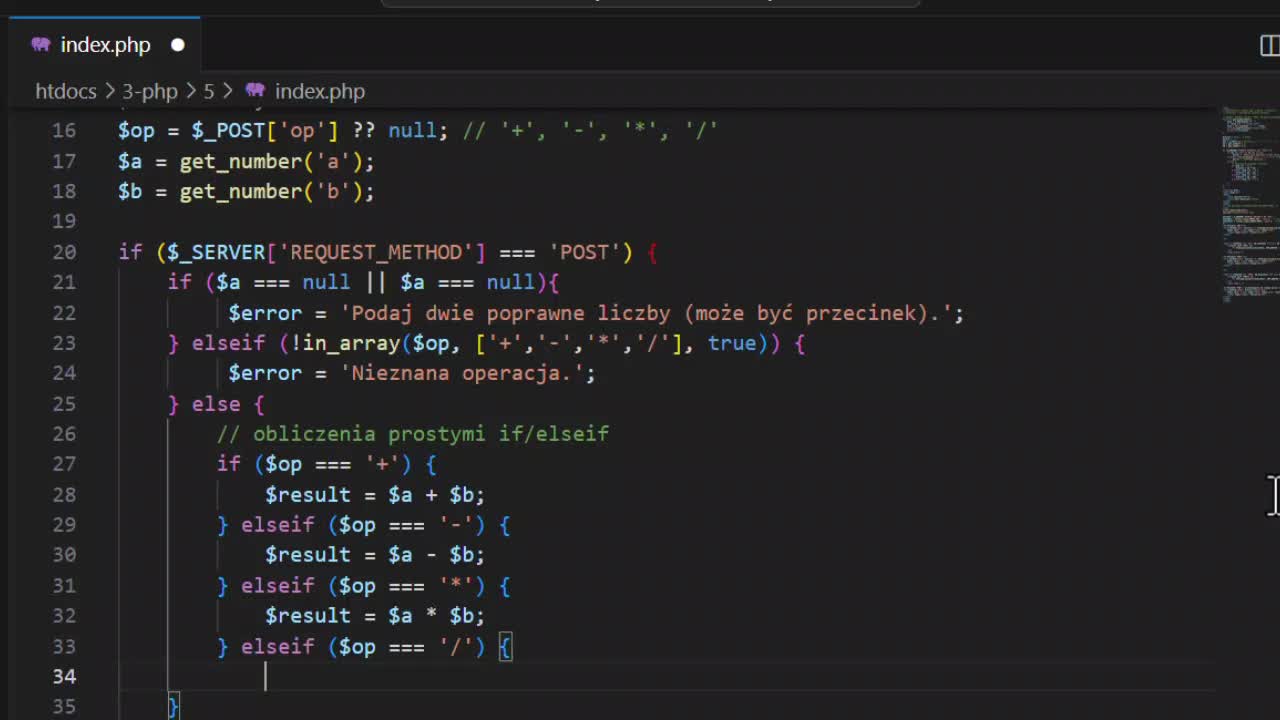This screenshot has height=720, width=1280.
Task: Click the get_number call on line 17
Action: point(240,161)
